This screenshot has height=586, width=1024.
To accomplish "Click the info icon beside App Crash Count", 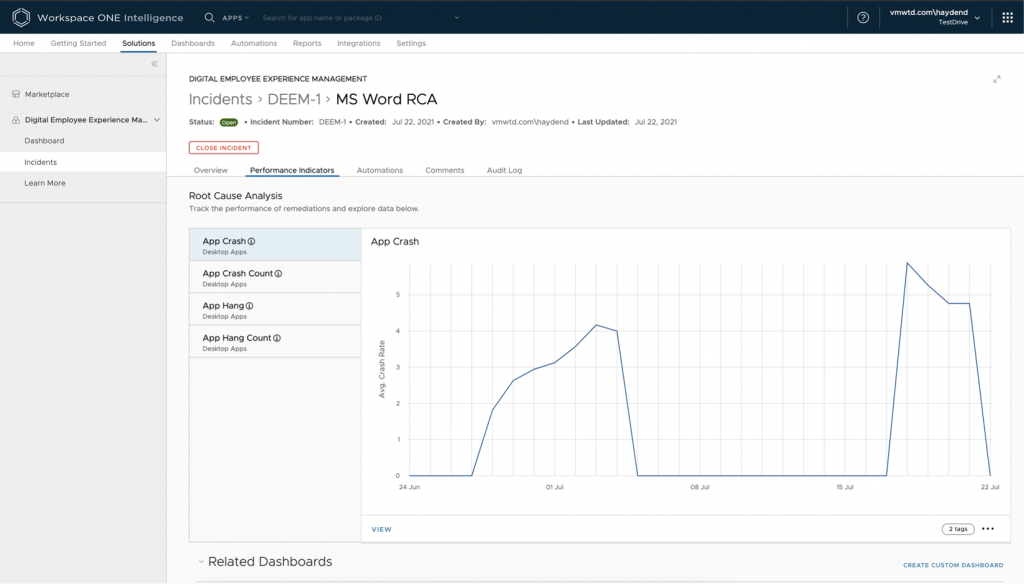I will coord(278,274).
